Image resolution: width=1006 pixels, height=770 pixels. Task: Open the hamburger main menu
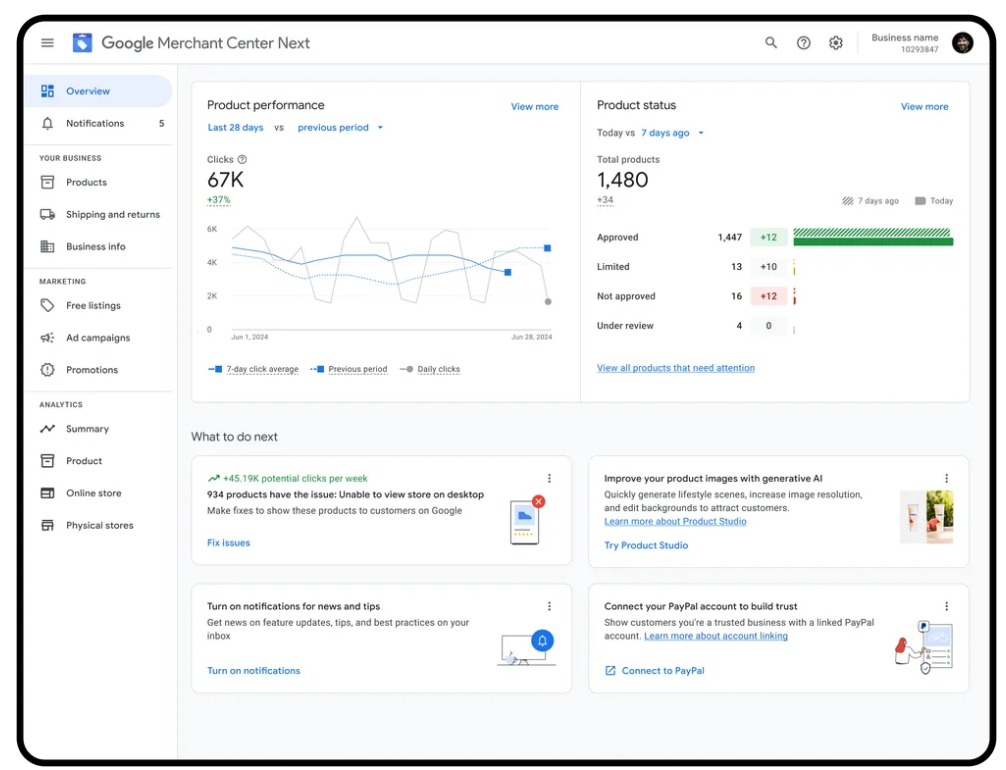pos(47,43)
